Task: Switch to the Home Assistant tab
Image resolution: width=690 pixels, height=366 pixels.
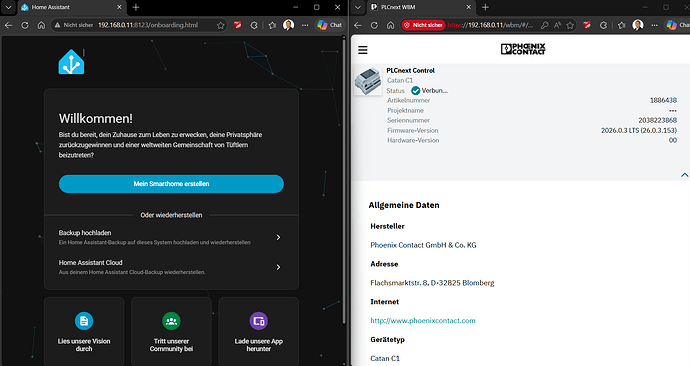Action: coord(71,7)
